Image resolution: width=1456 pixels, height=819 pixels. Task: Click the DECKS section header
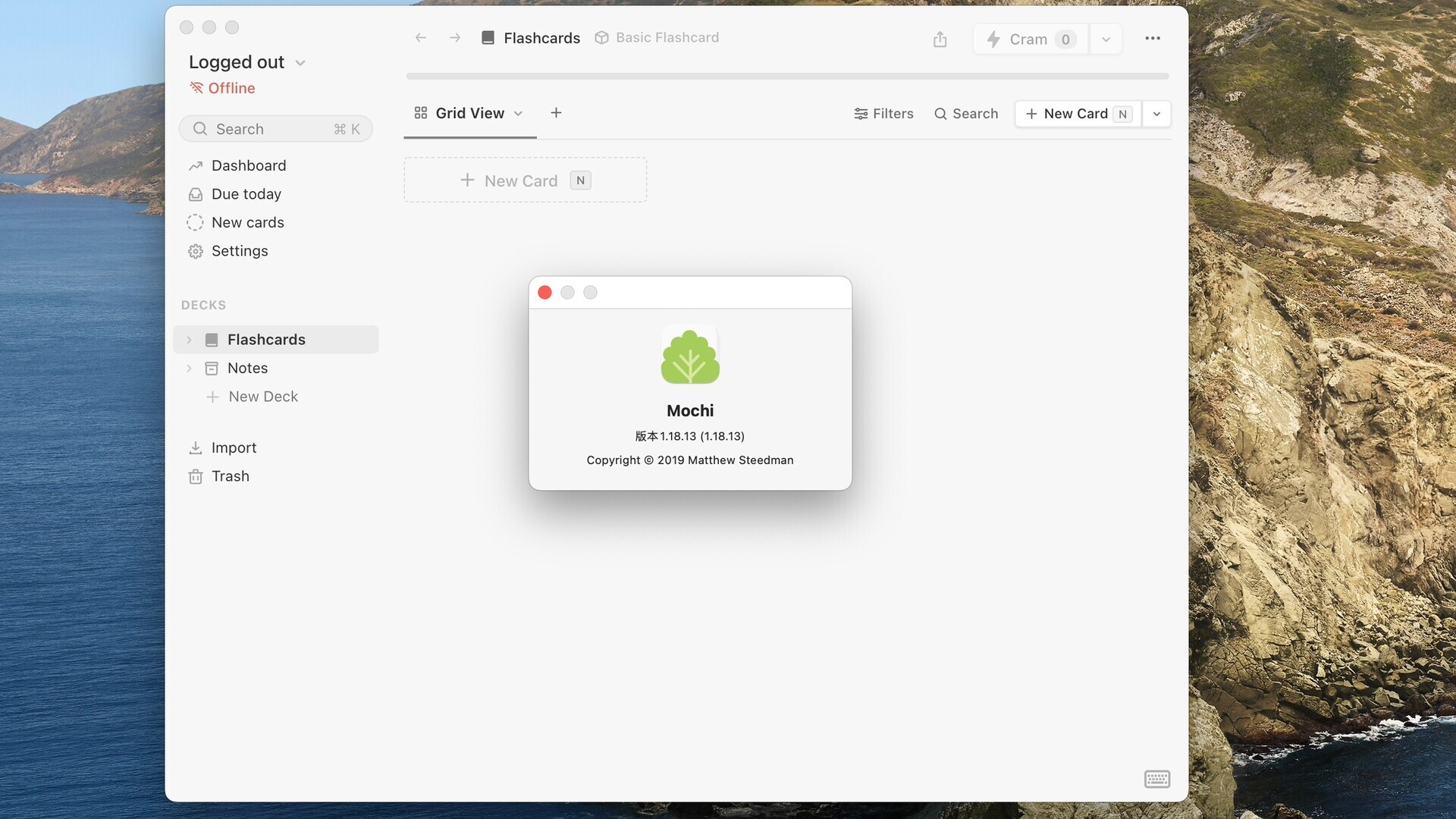tap(203, 305)
